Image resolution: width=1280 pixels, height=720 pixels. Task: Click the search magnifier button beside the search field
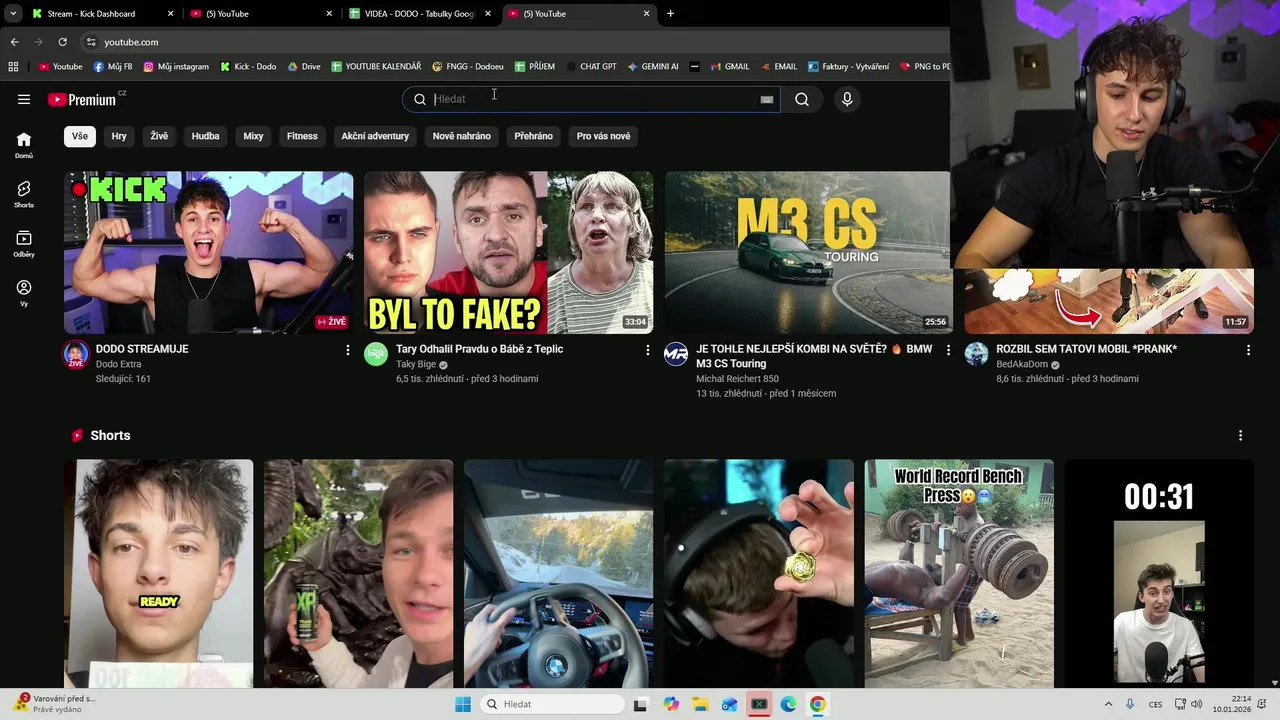coord(802,99)
